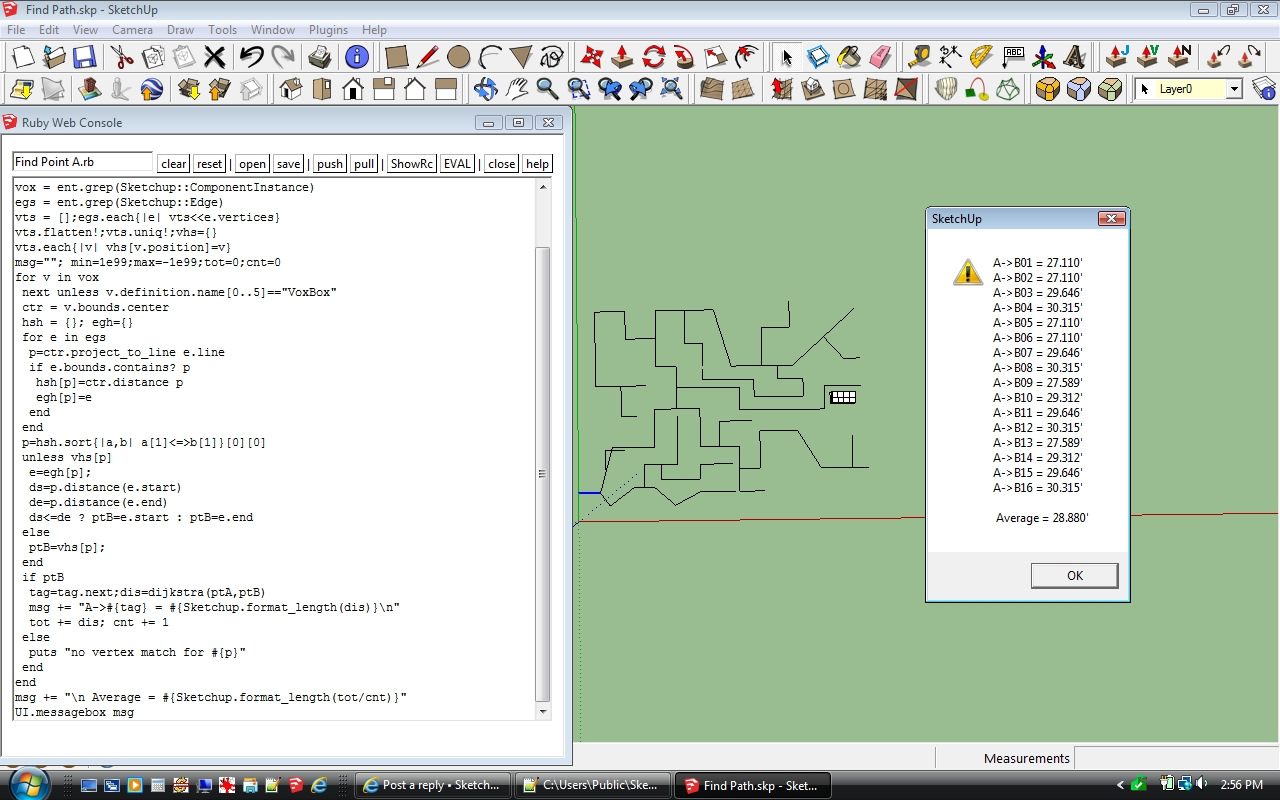Open the Layer0 layer dropdown
The image size is (1280, 800).
coord(1234,89)
